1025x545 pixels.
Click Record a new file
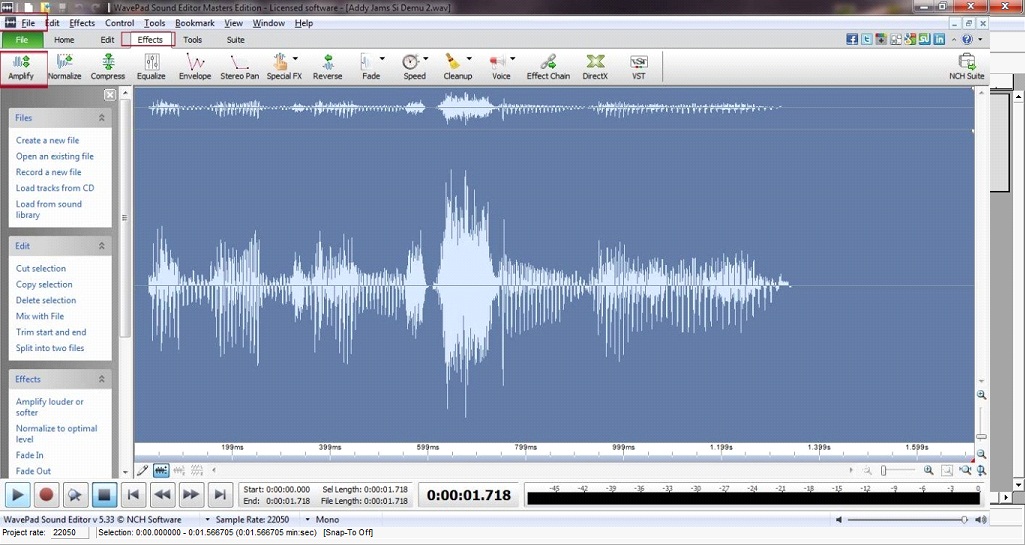coord(48,172)
